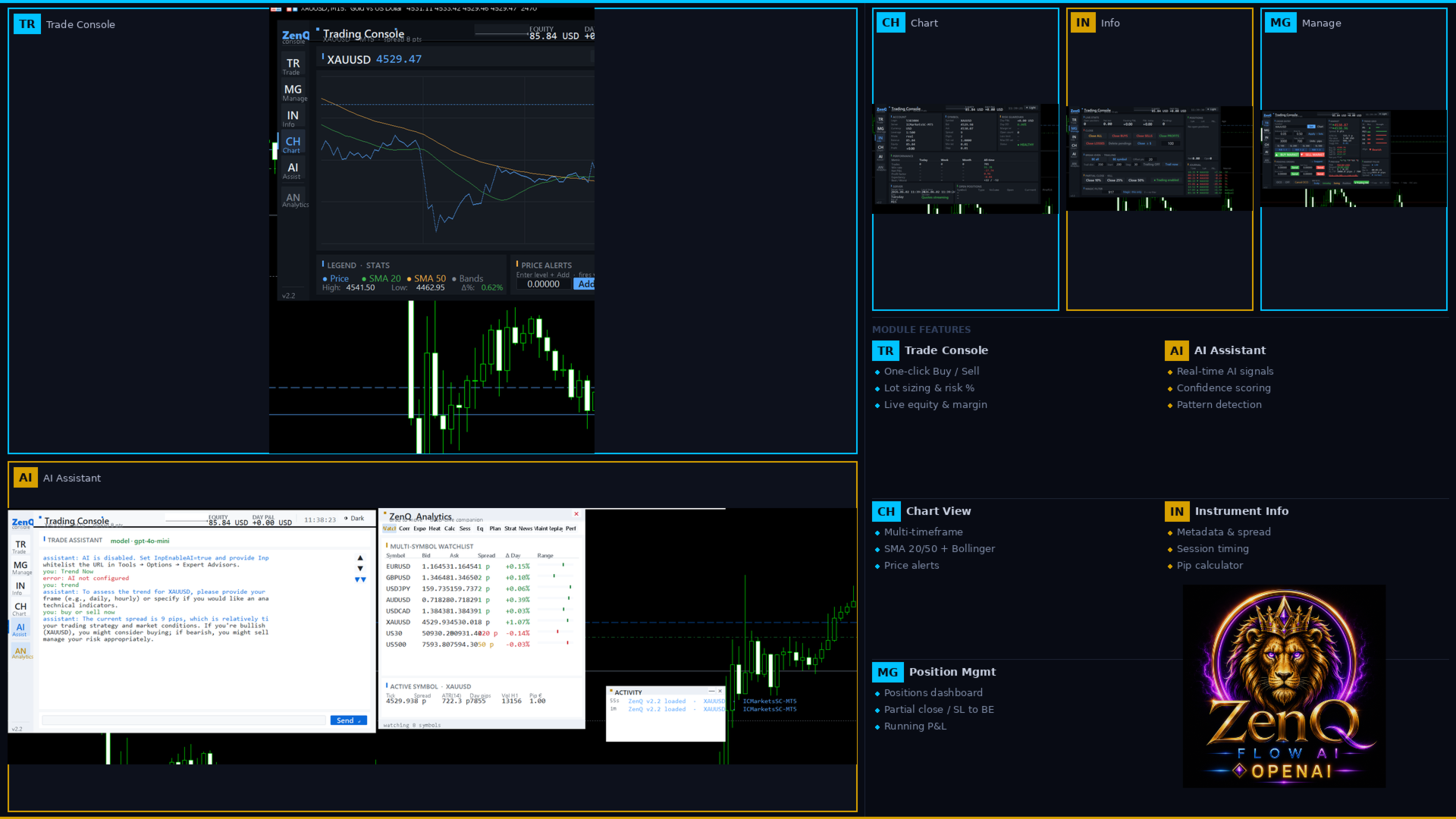Viewport: 1456px width, 819px height.
Task: Click the IN badge of Info panel header
Action: click(1083, 23)
